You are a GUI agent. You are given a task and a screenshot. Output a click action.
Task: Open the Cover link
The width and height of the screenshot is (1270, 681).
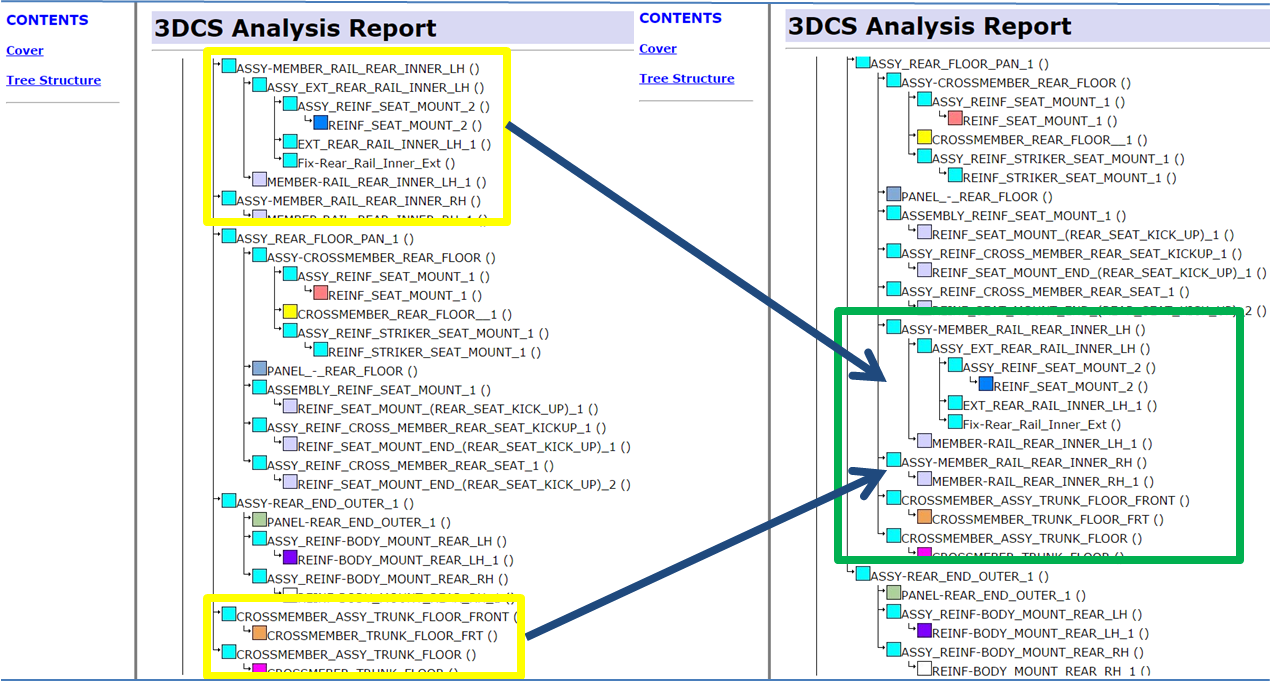click(24, 50)
